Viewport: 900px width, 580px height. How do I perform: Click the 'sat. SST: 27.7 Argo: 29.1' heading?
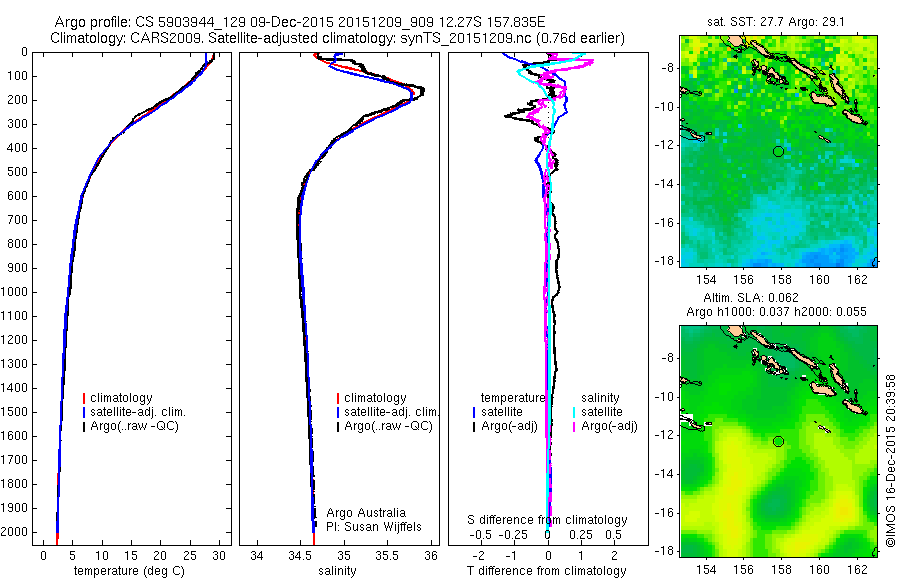tap(776, 22)
